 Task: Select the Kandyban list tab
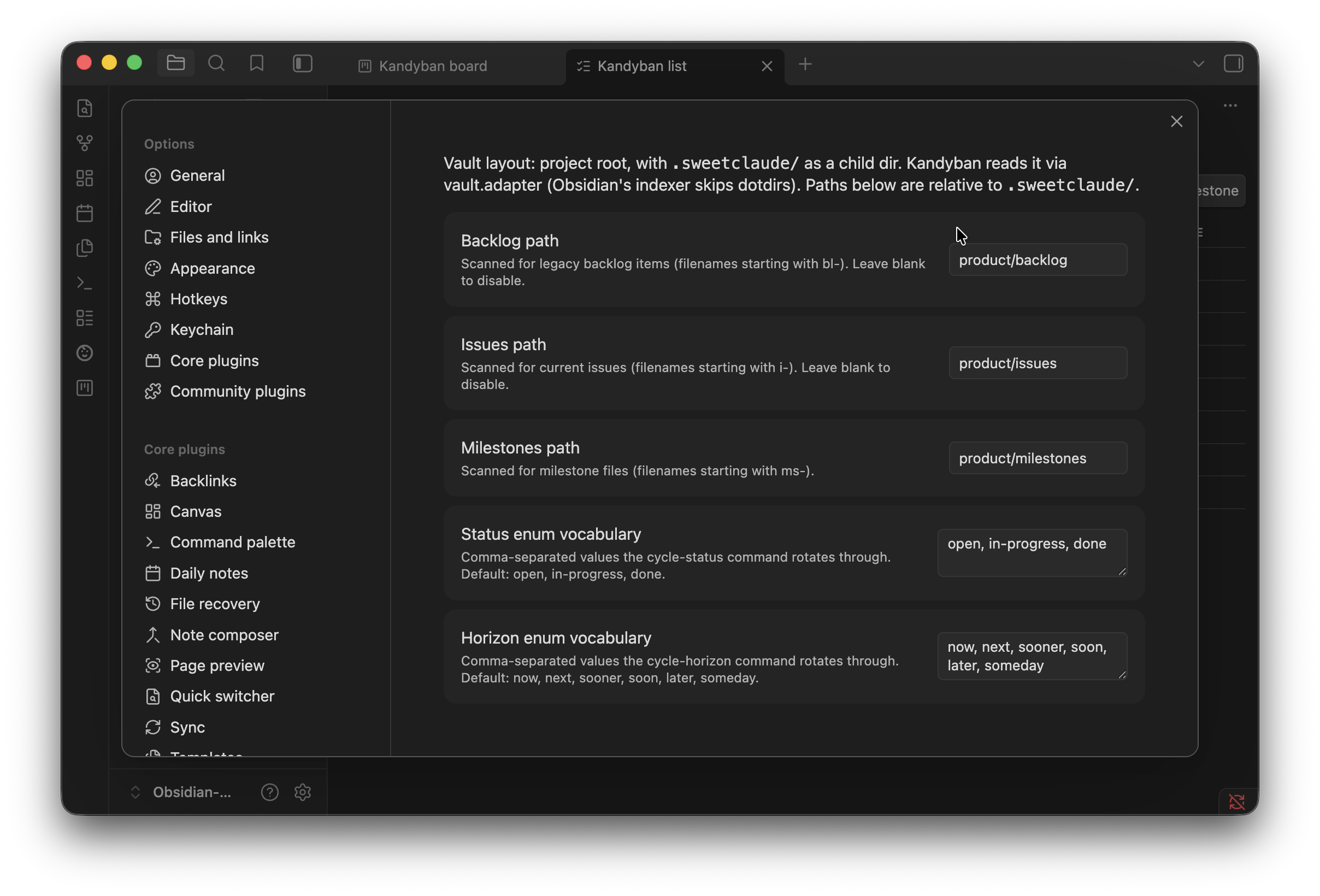point(675,67)
